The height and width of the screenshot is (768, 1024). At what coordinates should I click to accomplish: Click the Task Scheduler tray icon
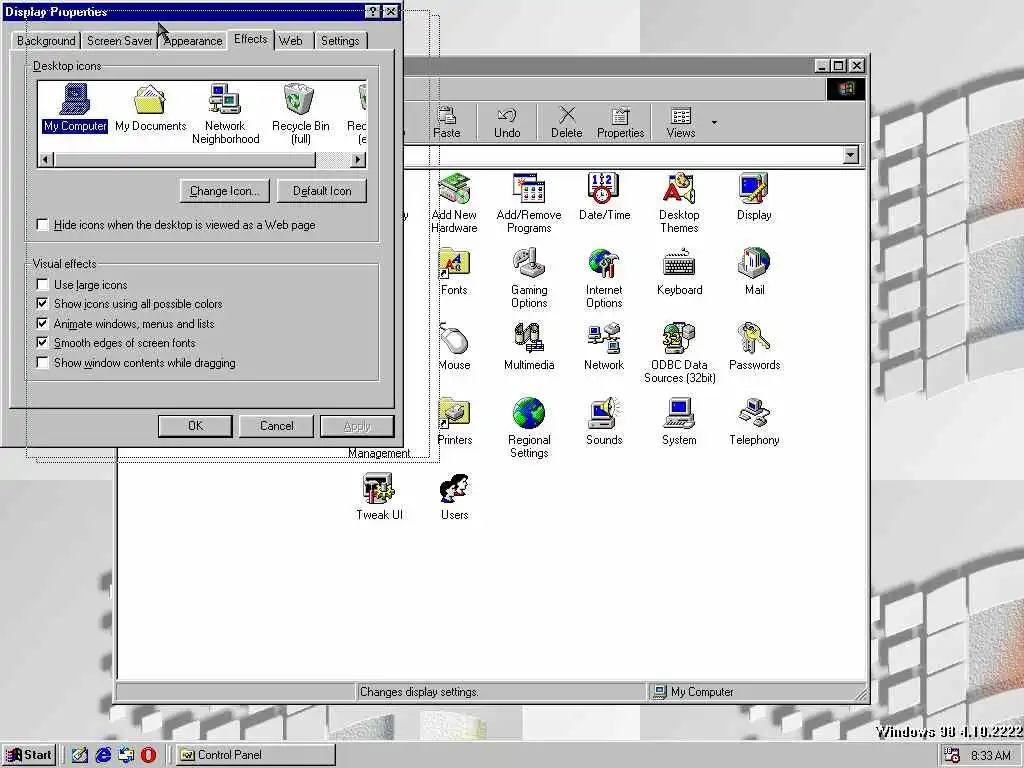click(952, 756)
